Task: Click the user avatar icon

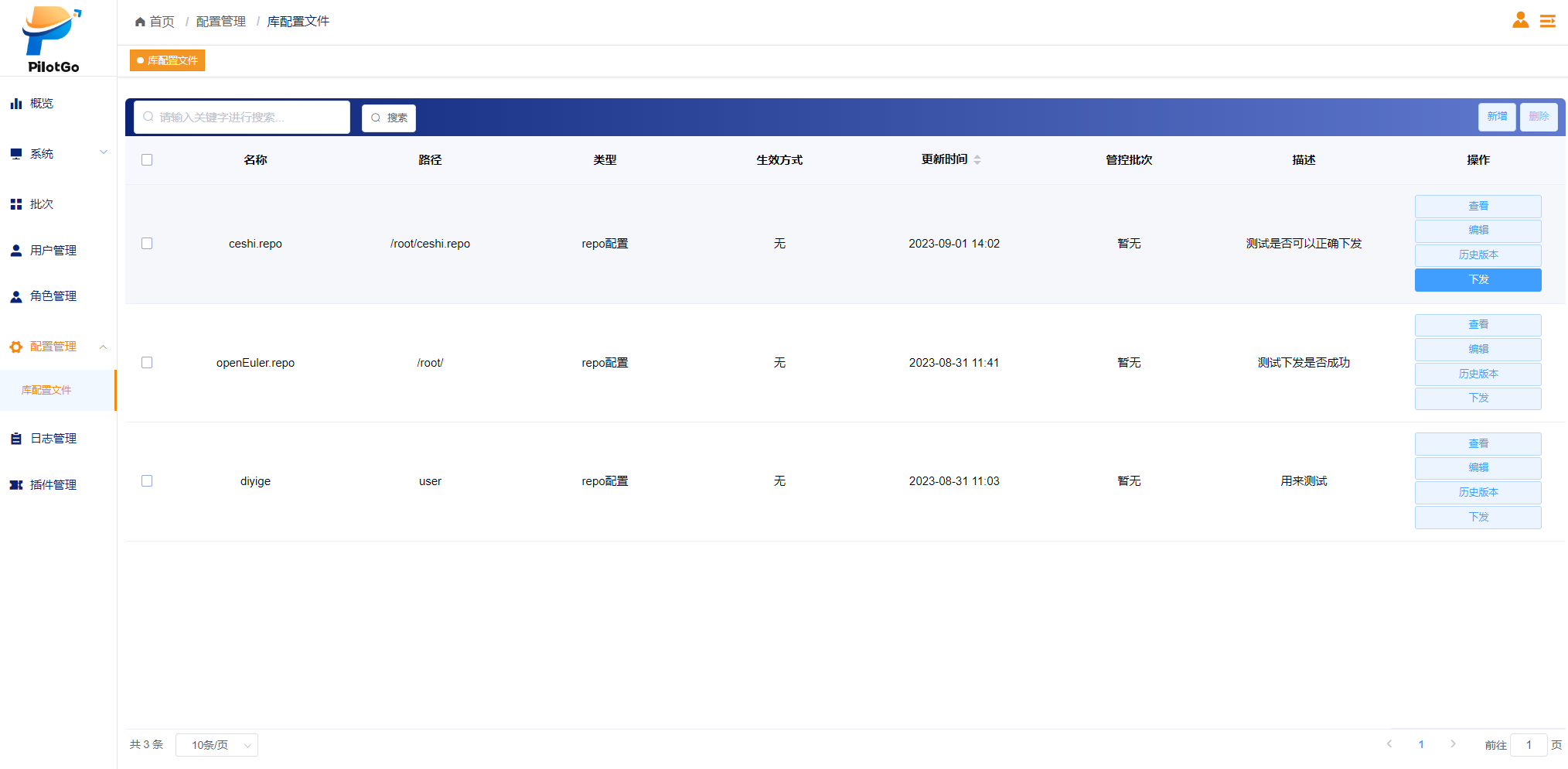Action: [1520, 21]
